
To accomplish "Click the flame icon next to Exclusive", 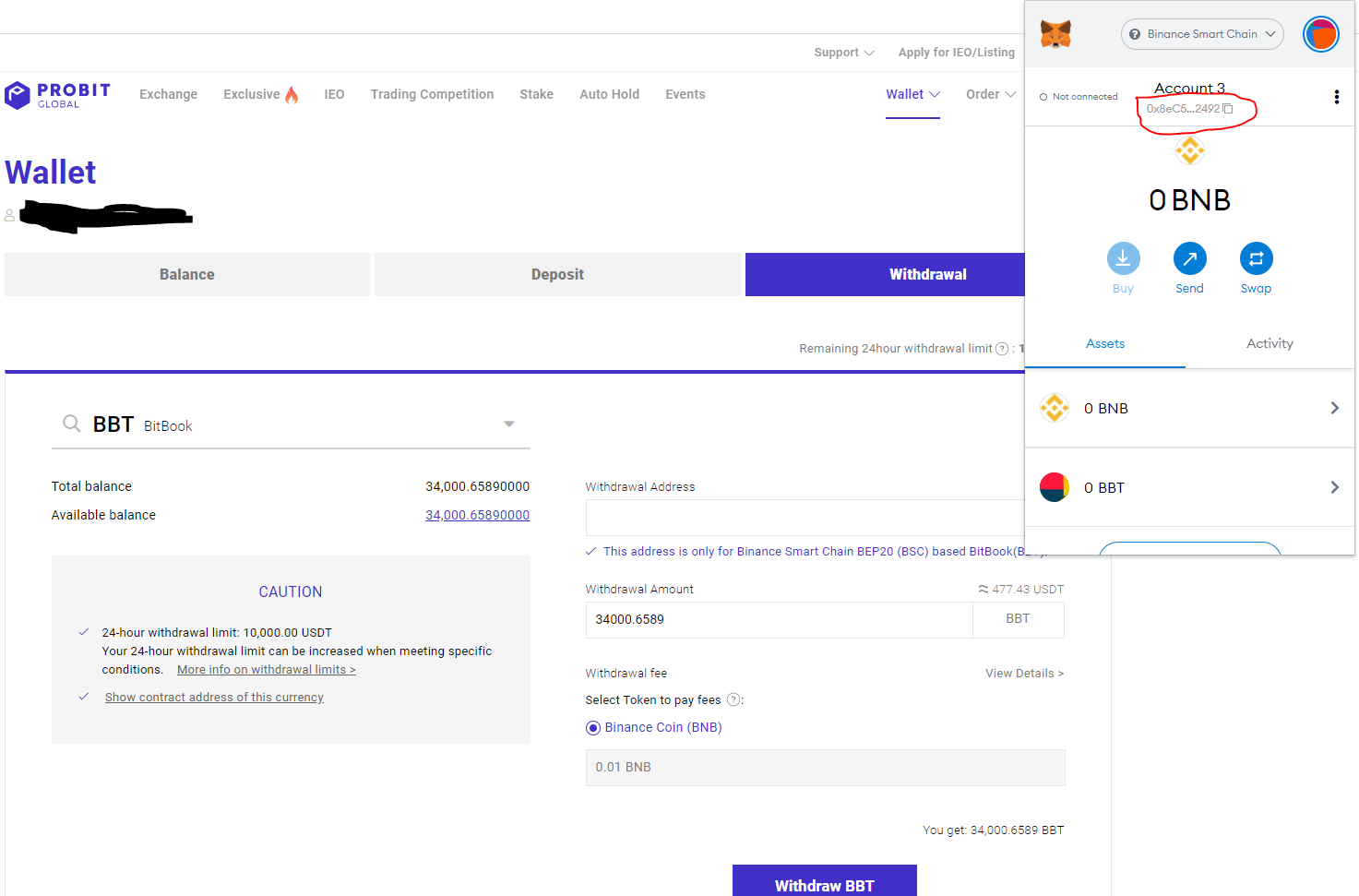I will click(x=292, y=95).
